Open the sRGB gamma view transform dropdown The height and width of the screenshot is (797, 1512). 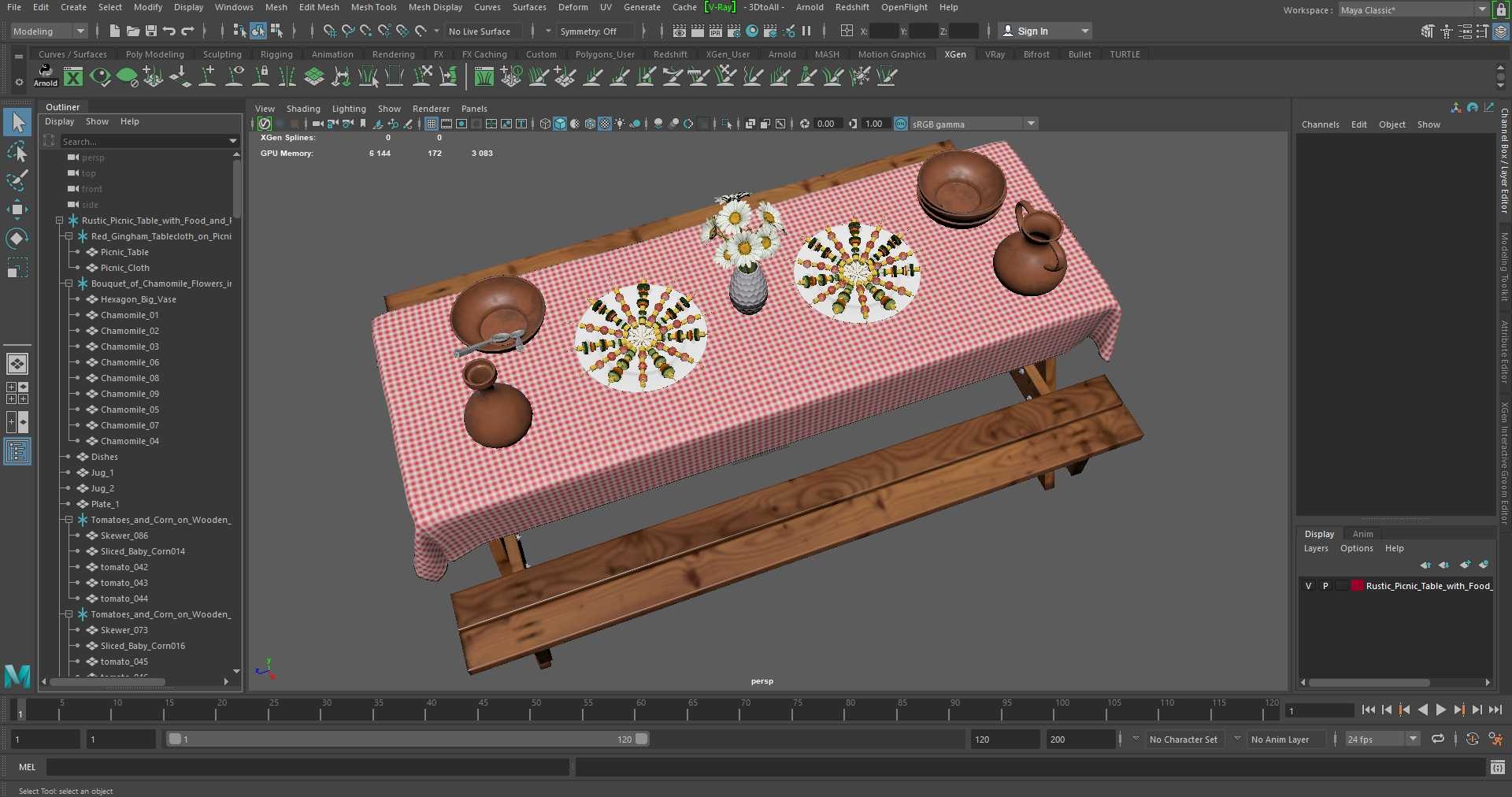(x=973, y=124)
